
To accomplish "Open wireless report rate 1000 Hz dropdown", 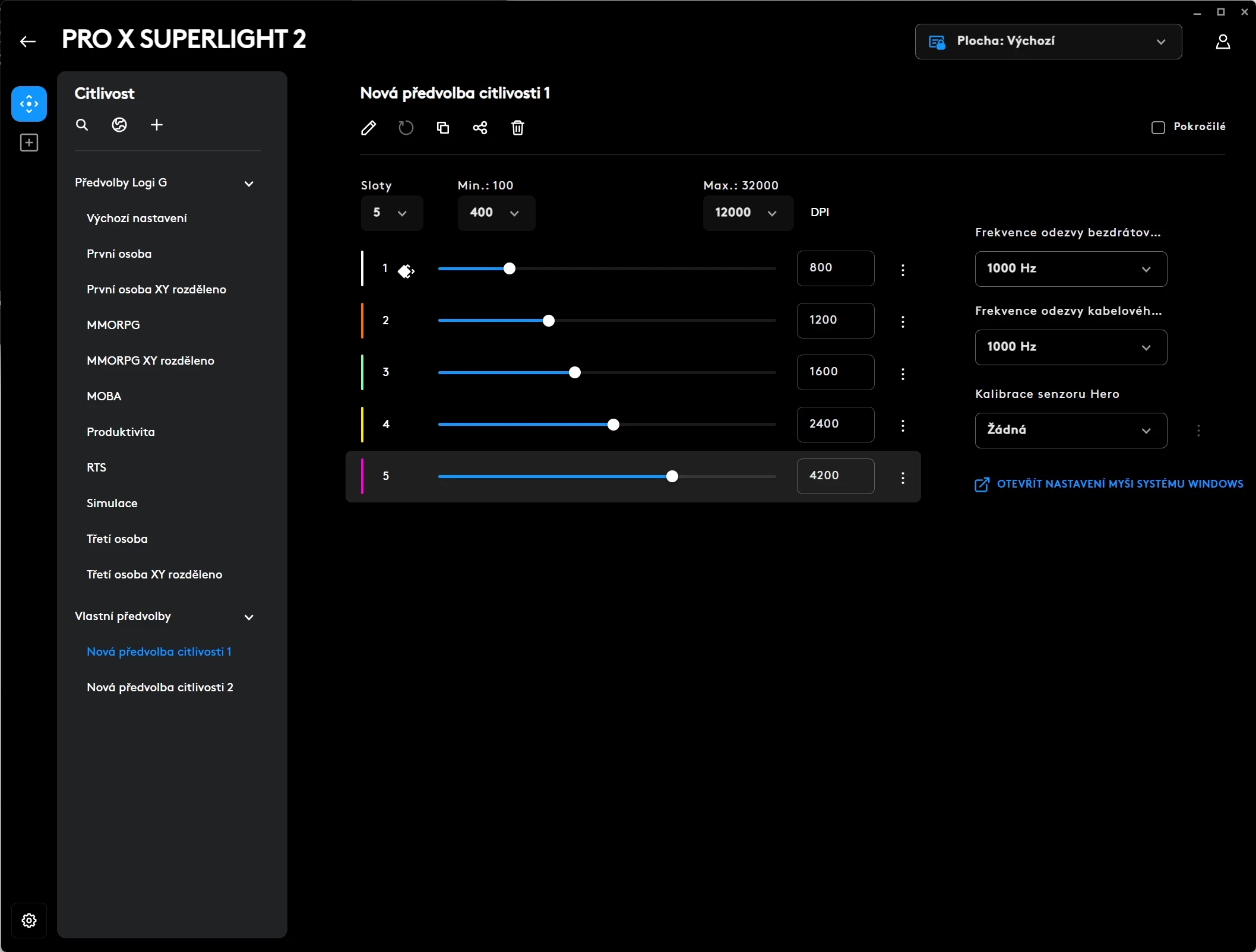I will [x=1071, y=269].
